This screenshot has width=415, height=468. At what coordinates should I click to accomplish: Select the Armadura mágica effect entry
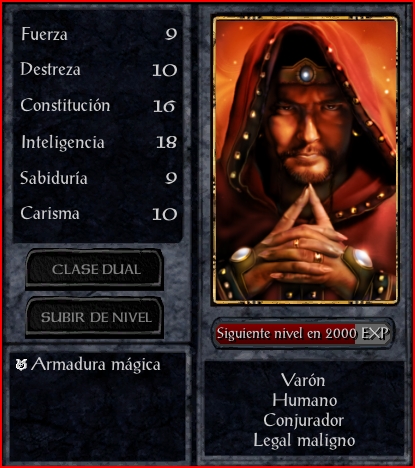(x=88, y=365)
